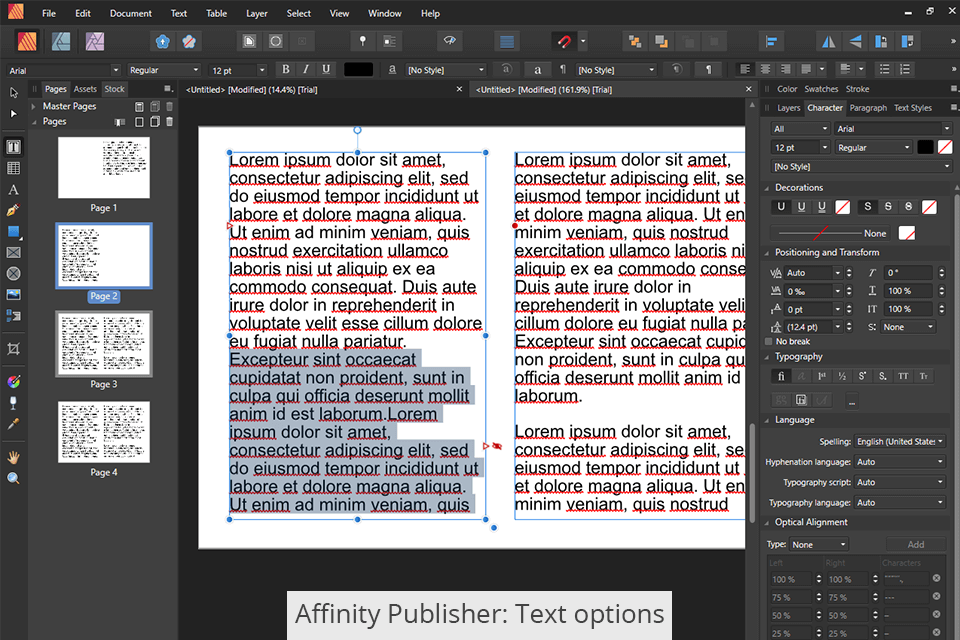960x640 pixels.
Task: Toggle all caps TT typography button
Action: [903, 376]
